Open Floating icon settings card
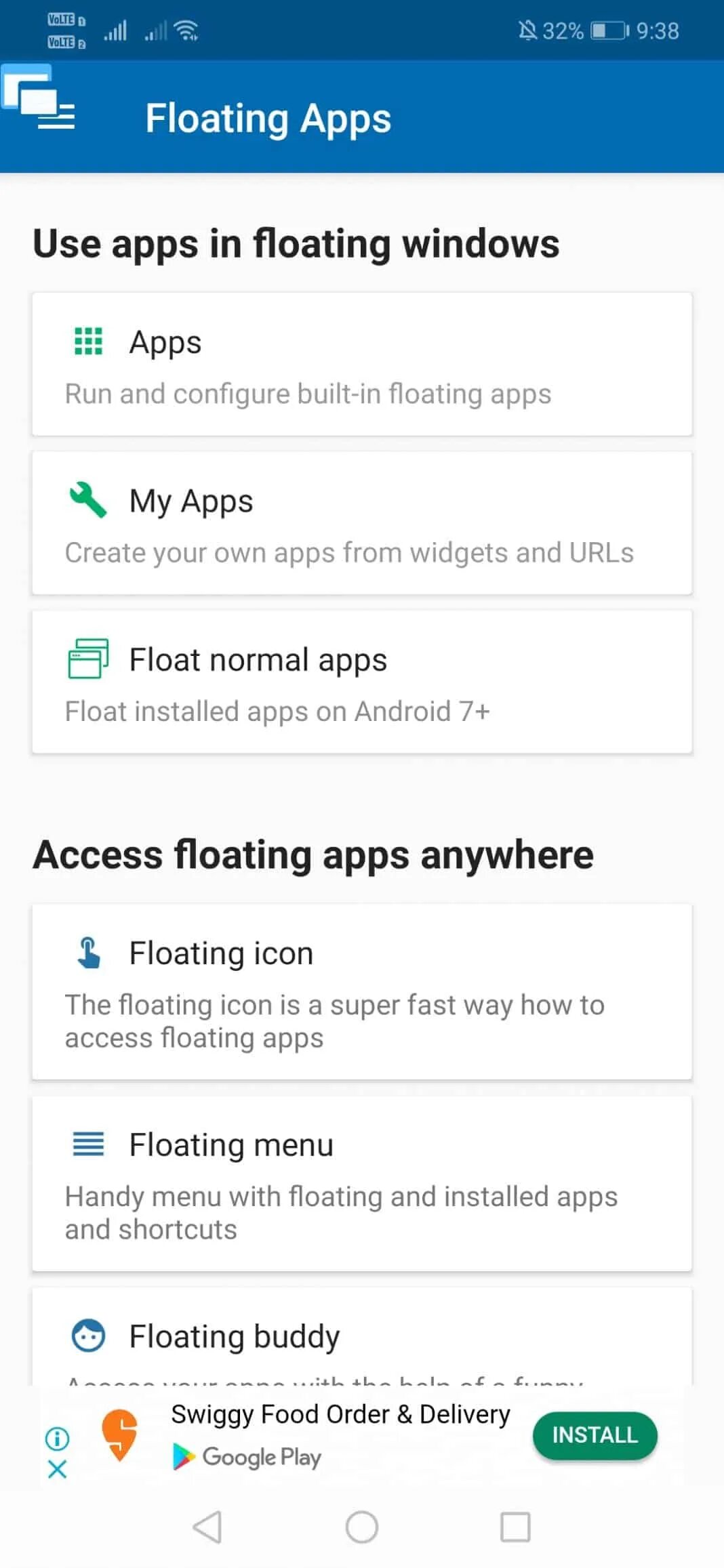 (362, 991)
